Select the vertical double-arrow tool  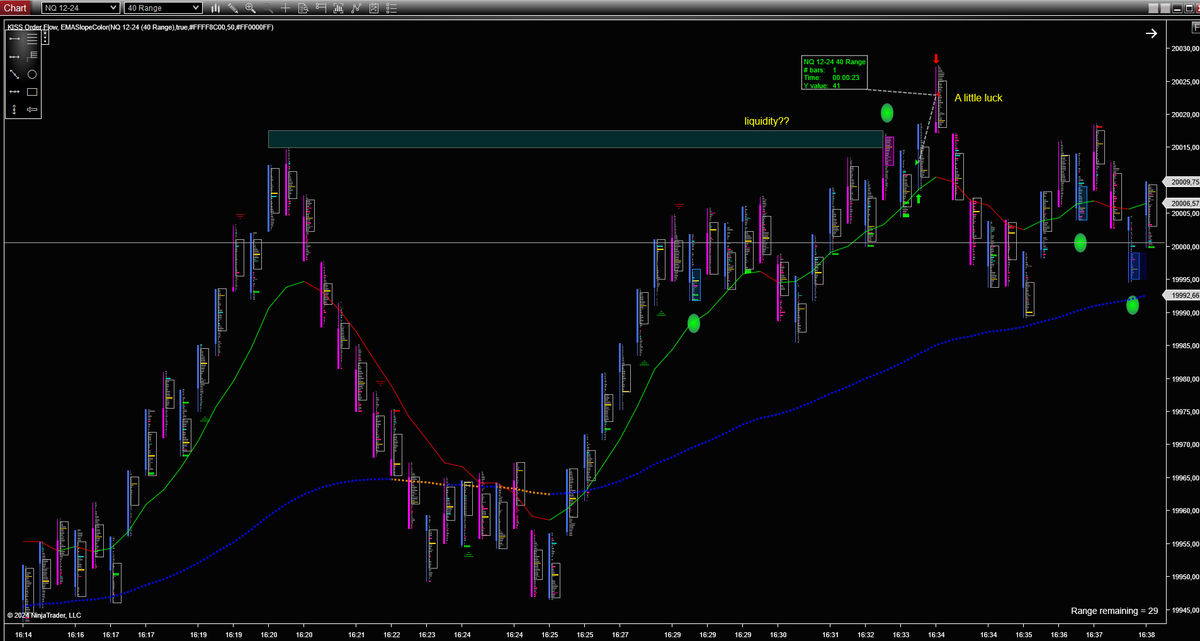point(14,109)
